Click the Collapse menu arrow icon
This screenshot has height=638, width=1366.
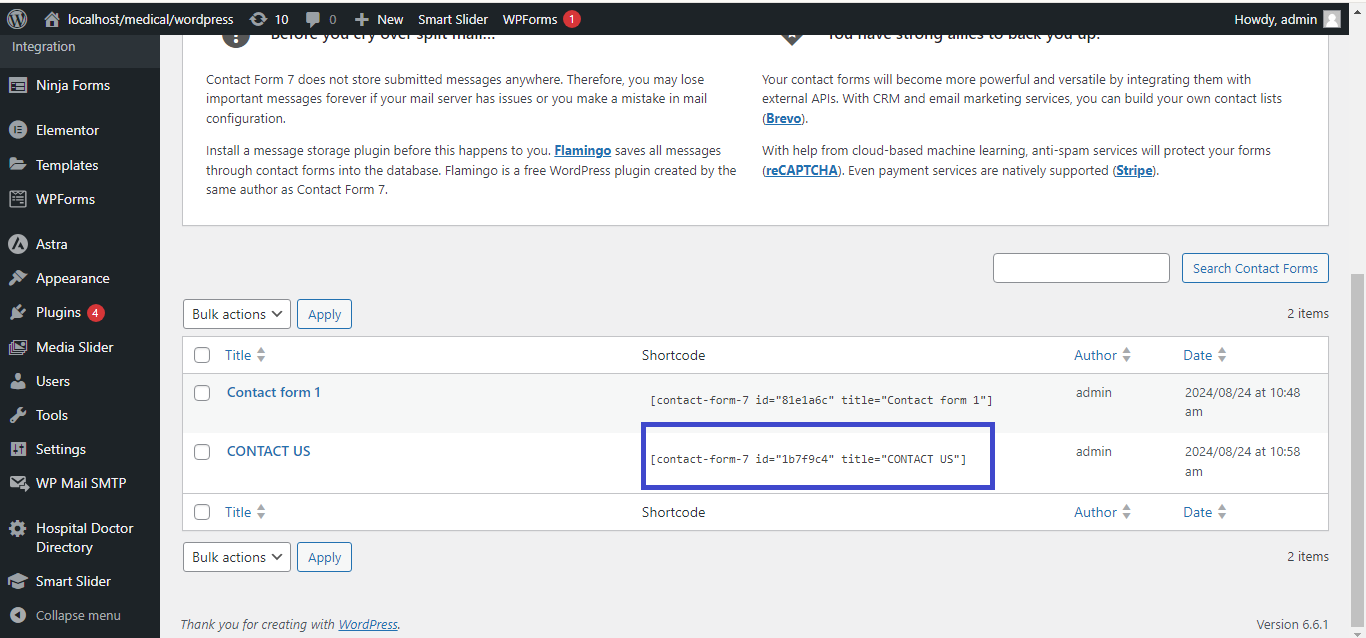pos(17,616)
